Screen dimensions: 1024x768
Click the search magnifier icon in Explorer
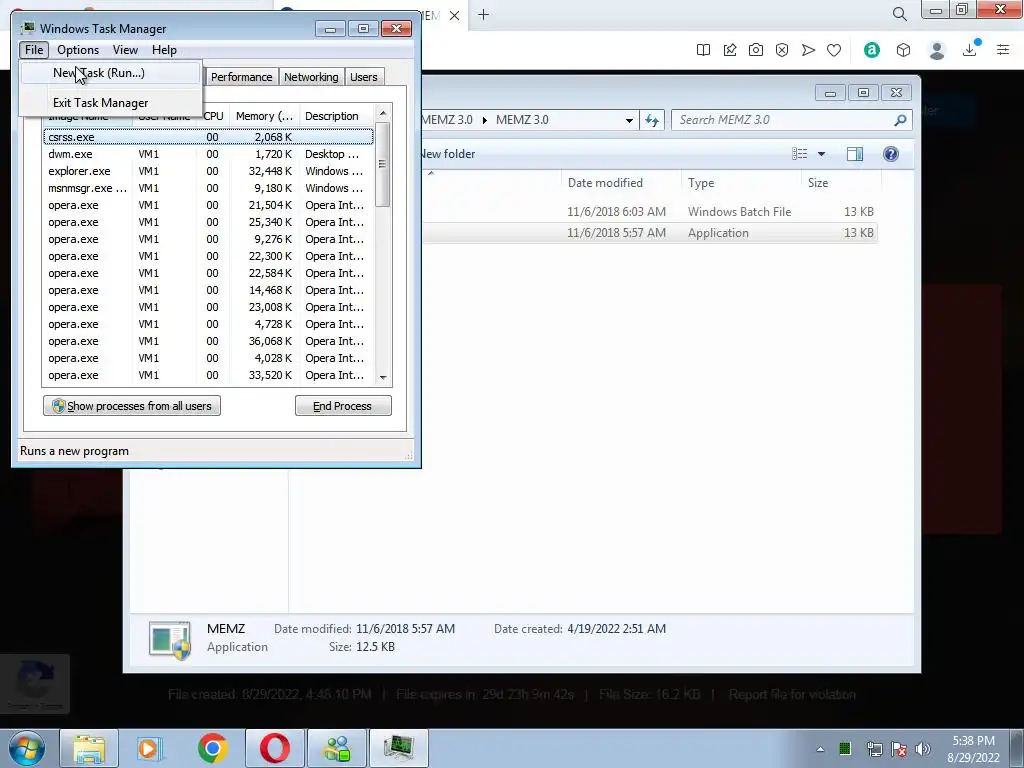point(901,120)
